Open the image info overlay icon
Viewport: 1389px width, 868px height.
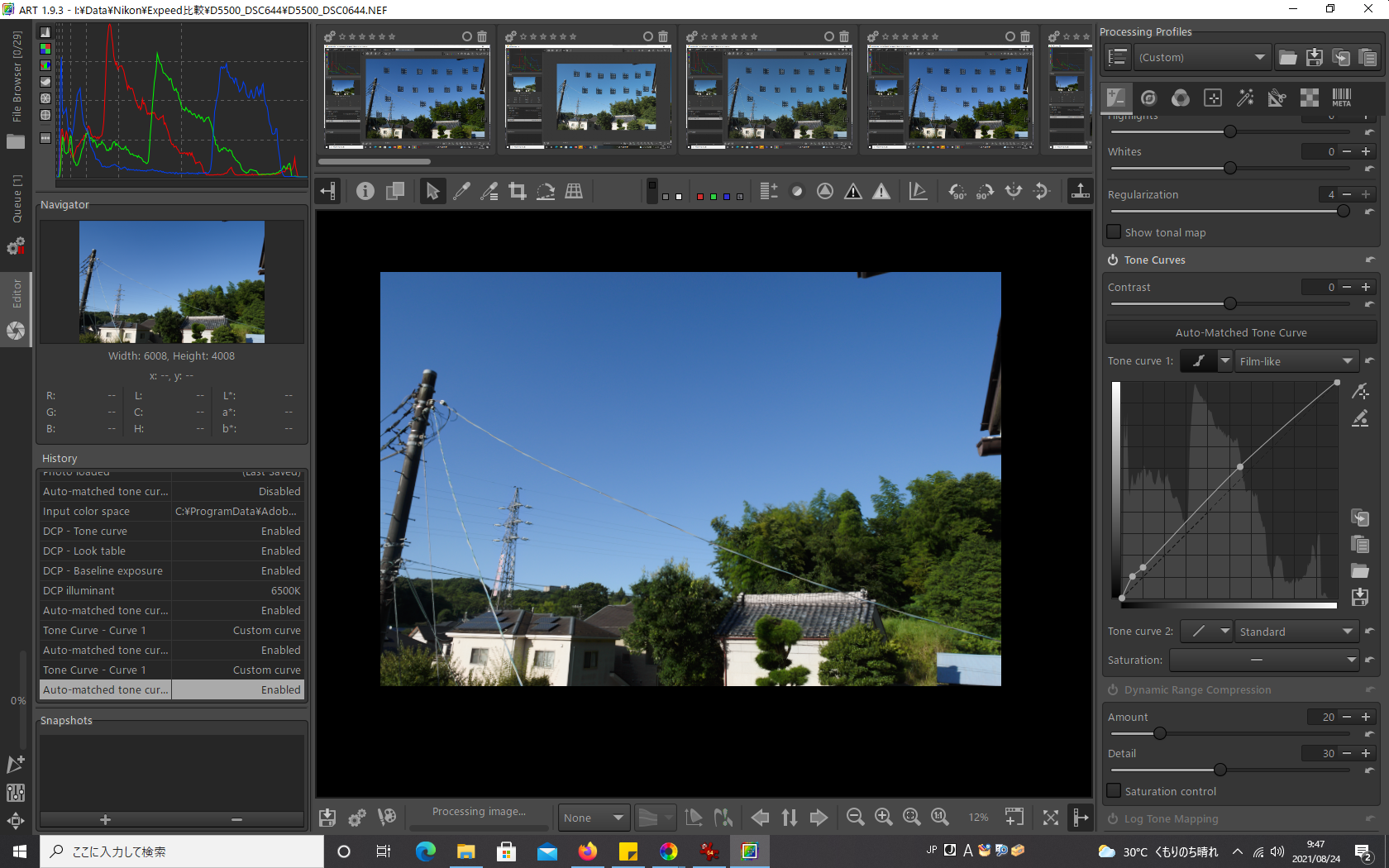click(x=365, y=192)
